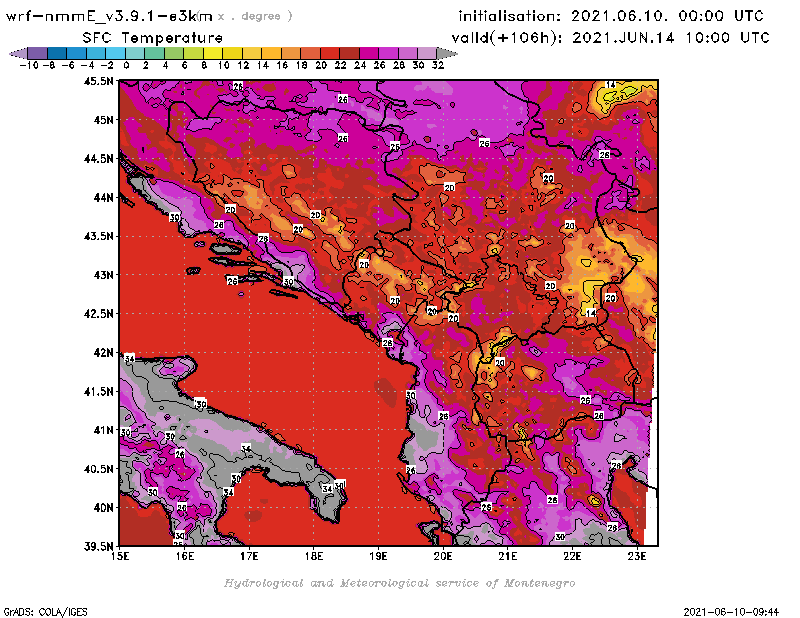Click the yellow-green swatch between 6 and 8

tap(193, 53)
